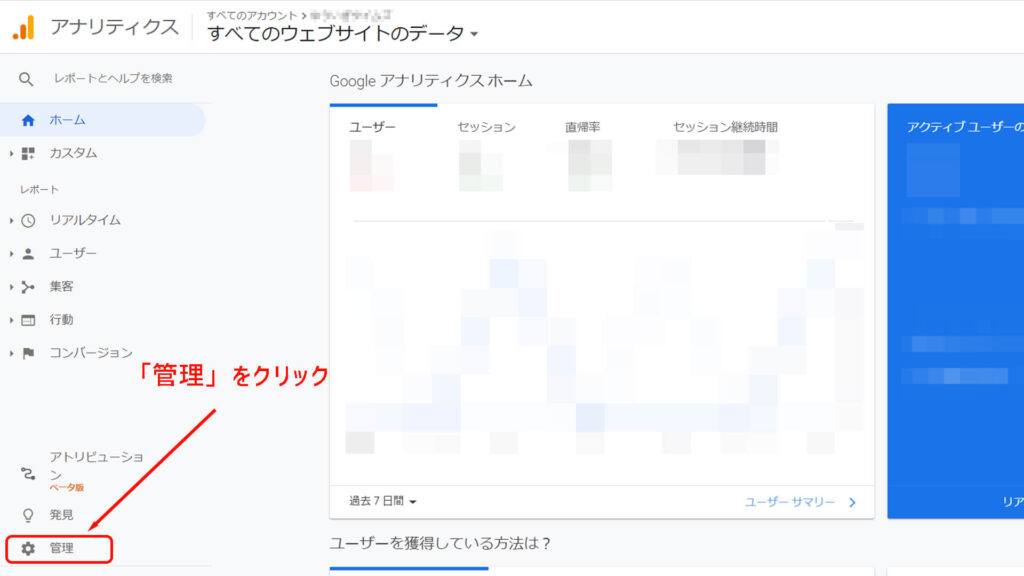Open リアルタイム reports label
Image resolution: width=1024 pixels, height=576 pixels.
(x=85, y=221)
